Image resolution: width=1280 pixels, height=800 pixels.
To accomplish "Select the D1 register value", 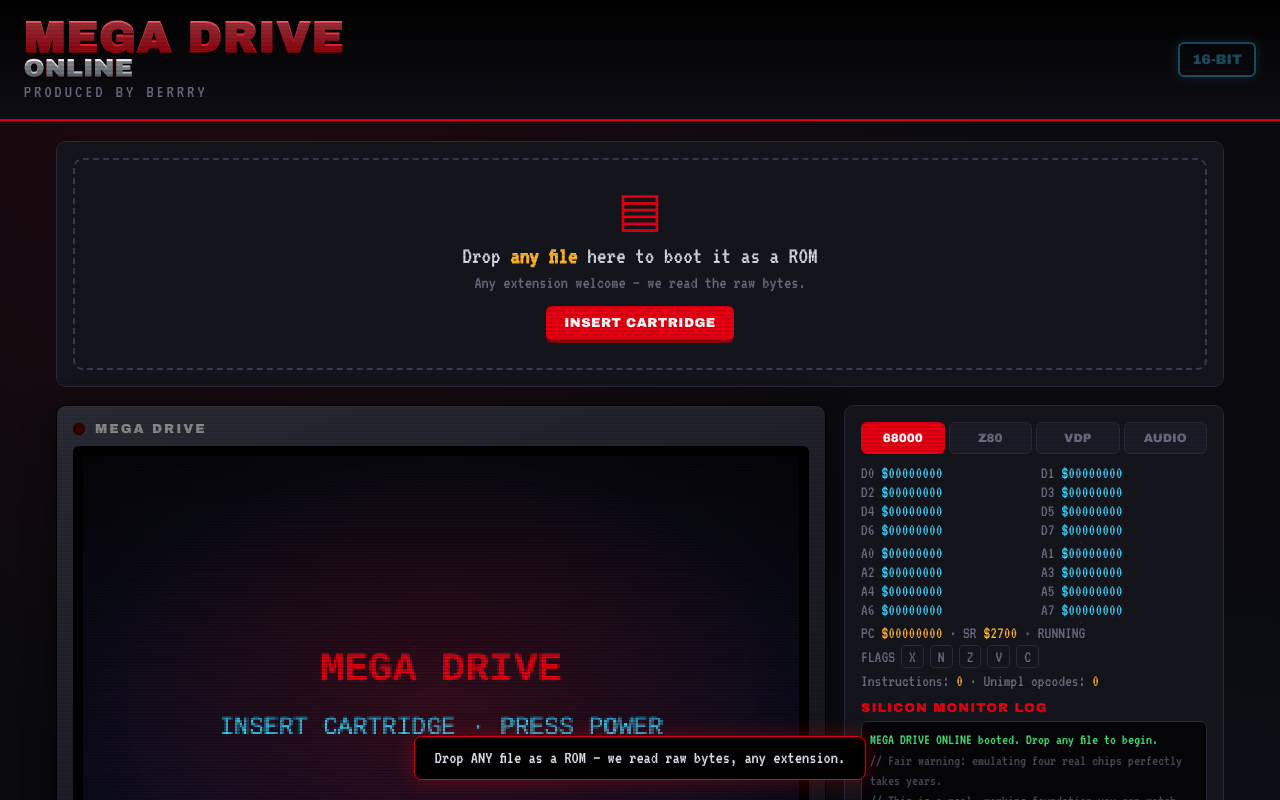I will 1092,474.
